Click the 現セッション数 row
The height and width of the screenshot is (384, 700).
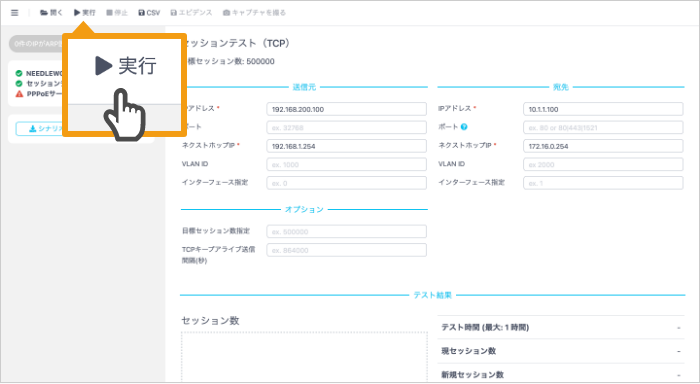[561, 351]
